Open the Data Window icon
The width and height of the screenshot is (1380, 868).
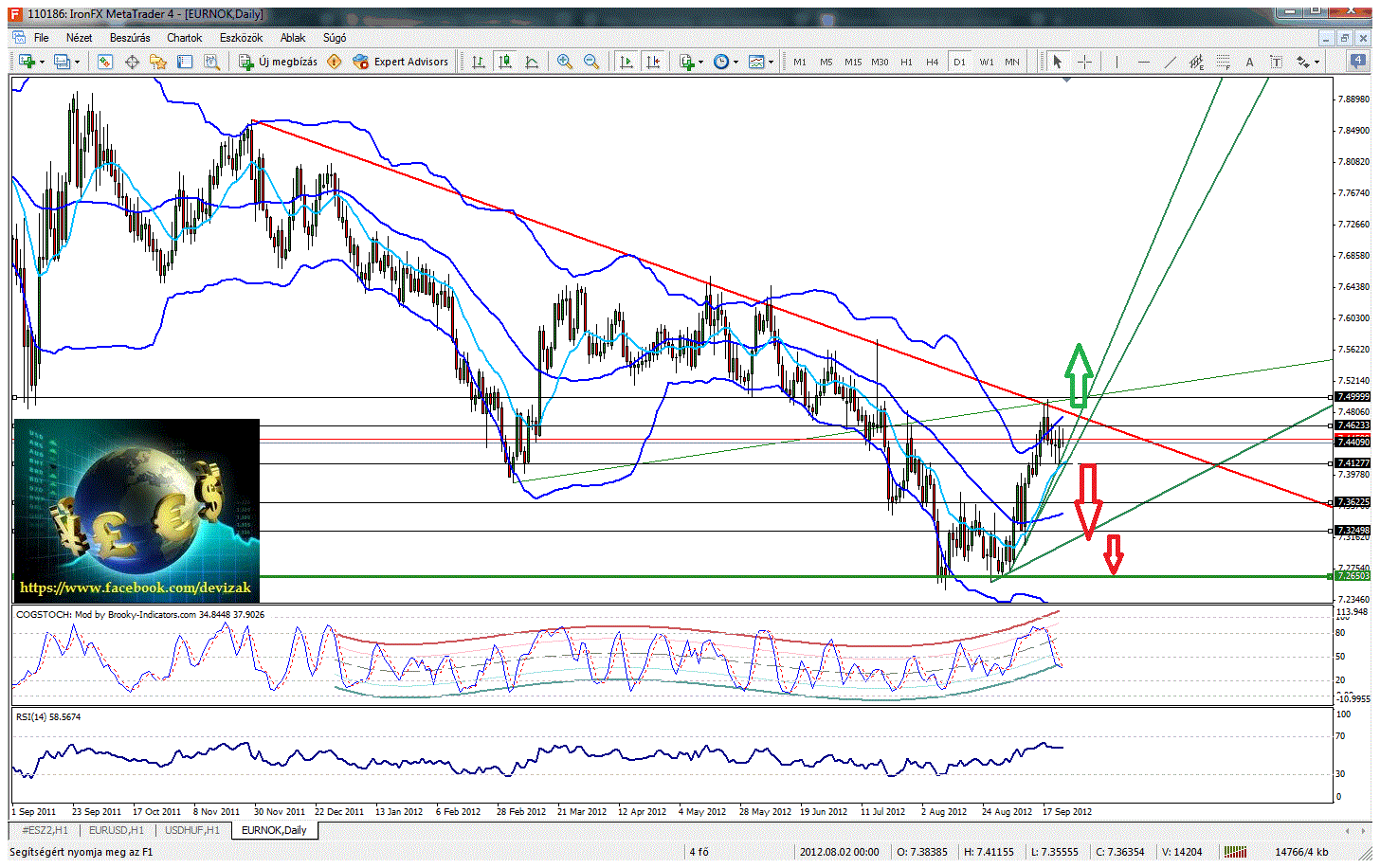pyautogui.click(x=132, y=62)
